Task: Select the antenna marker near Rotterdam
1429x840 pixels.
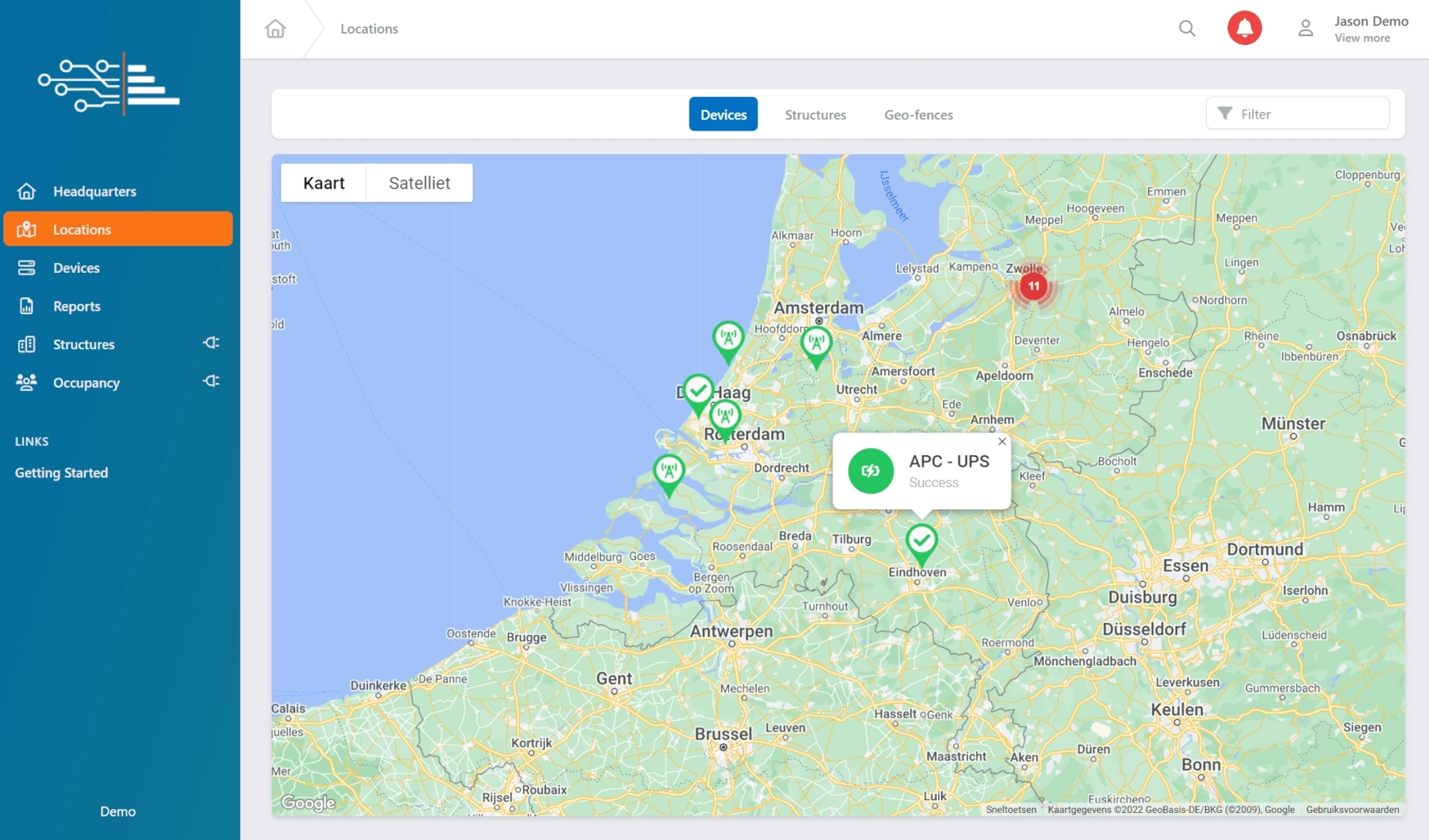Action: click(725, 416)
